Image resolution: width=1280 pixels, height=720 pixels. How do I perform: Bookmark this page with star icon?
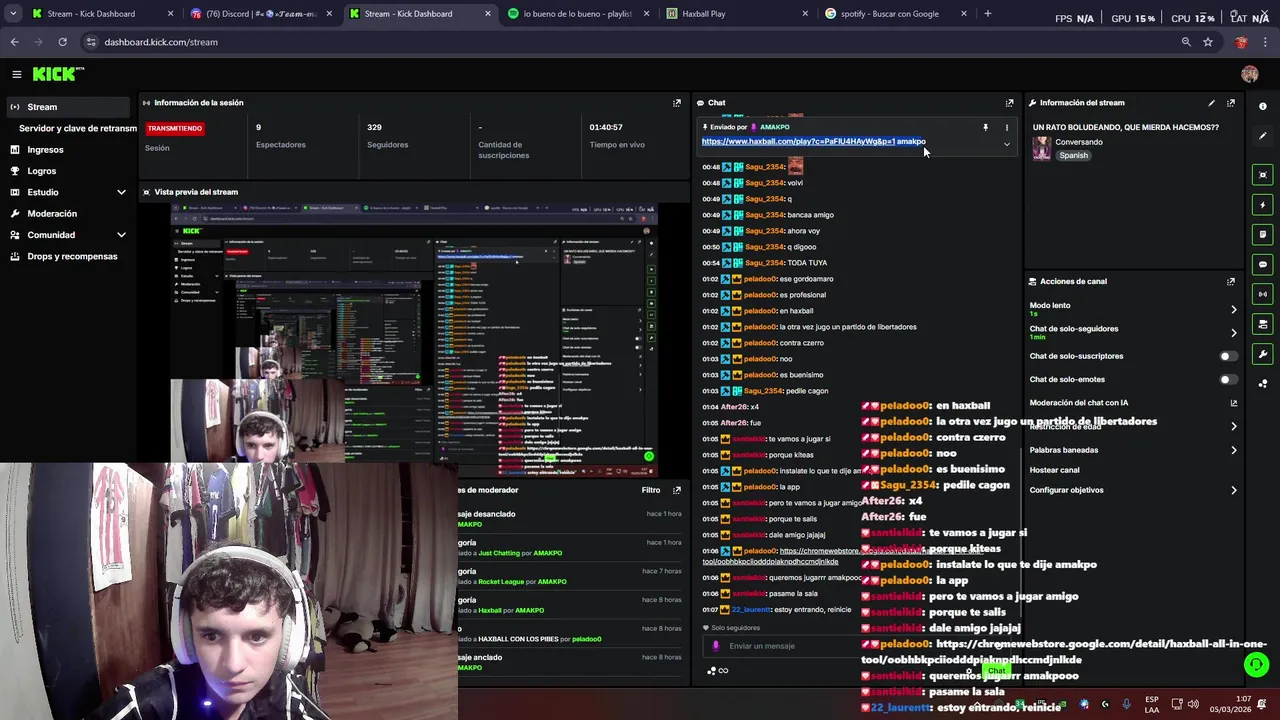(x=1208, y=42)
